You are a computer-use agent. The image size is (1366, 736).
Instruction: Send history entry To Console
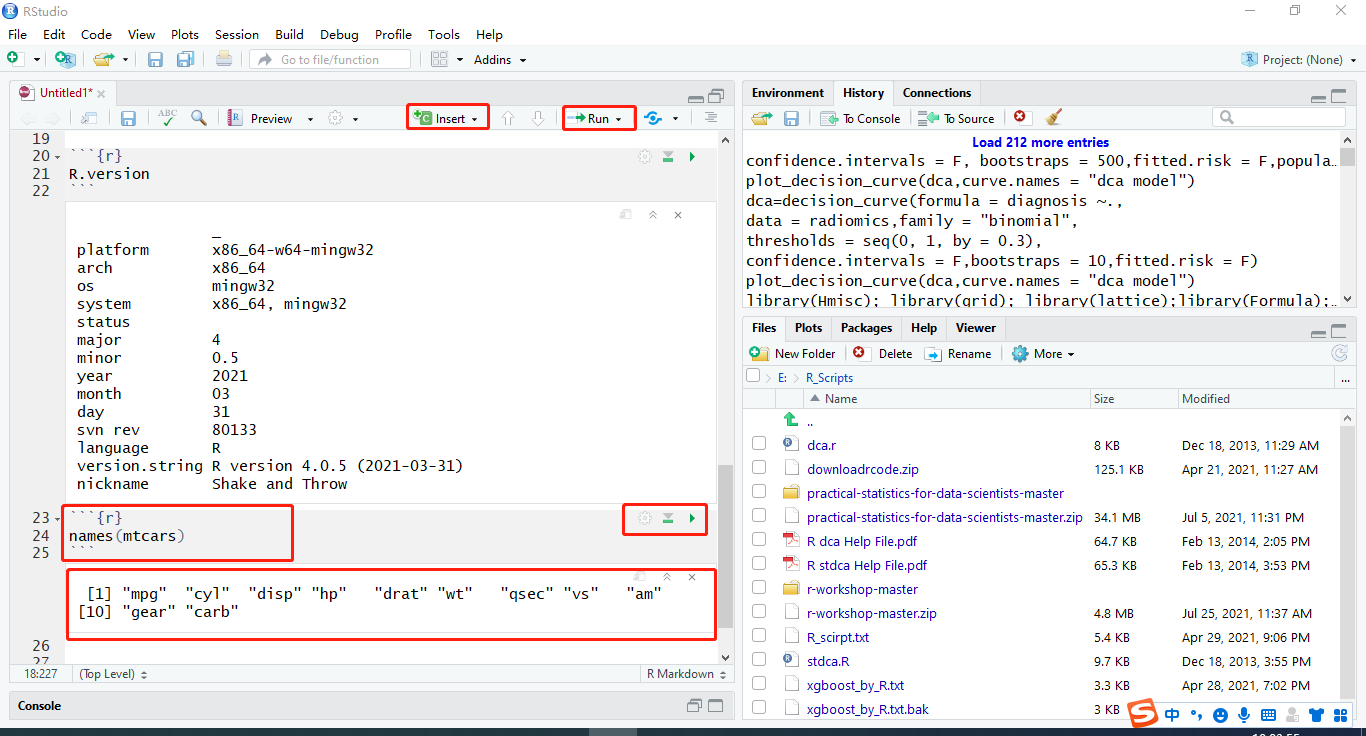(x=860, y=118)
